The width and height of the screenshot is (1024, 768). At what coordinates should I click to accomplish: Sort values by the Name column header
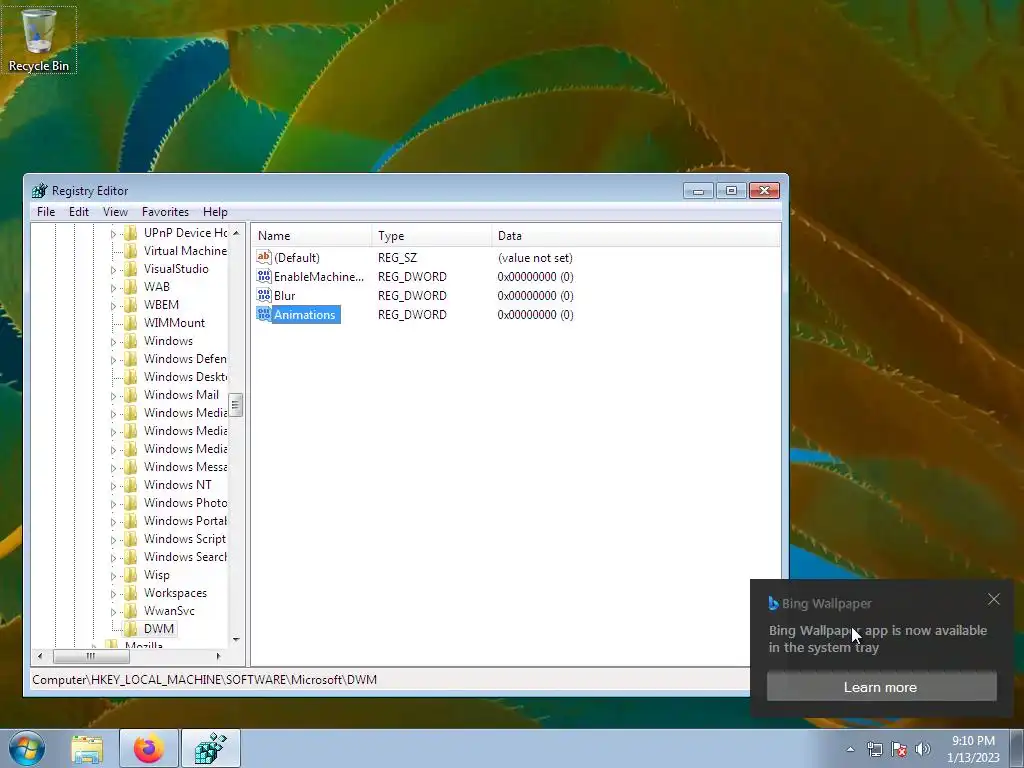(x=312, y=236)
